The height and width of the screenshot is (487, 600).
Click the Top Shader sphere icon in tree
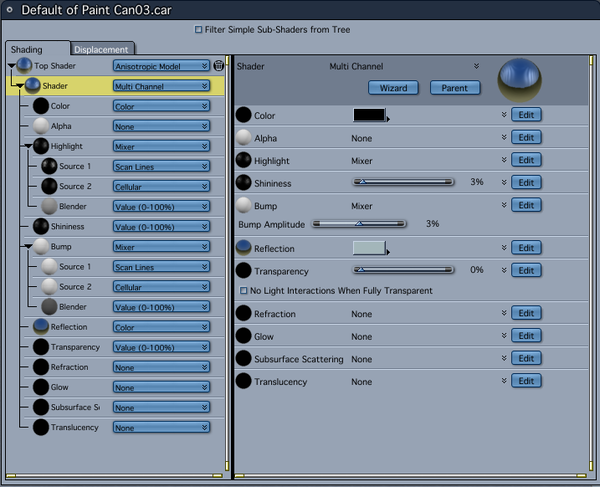click(x=24, y=65)
